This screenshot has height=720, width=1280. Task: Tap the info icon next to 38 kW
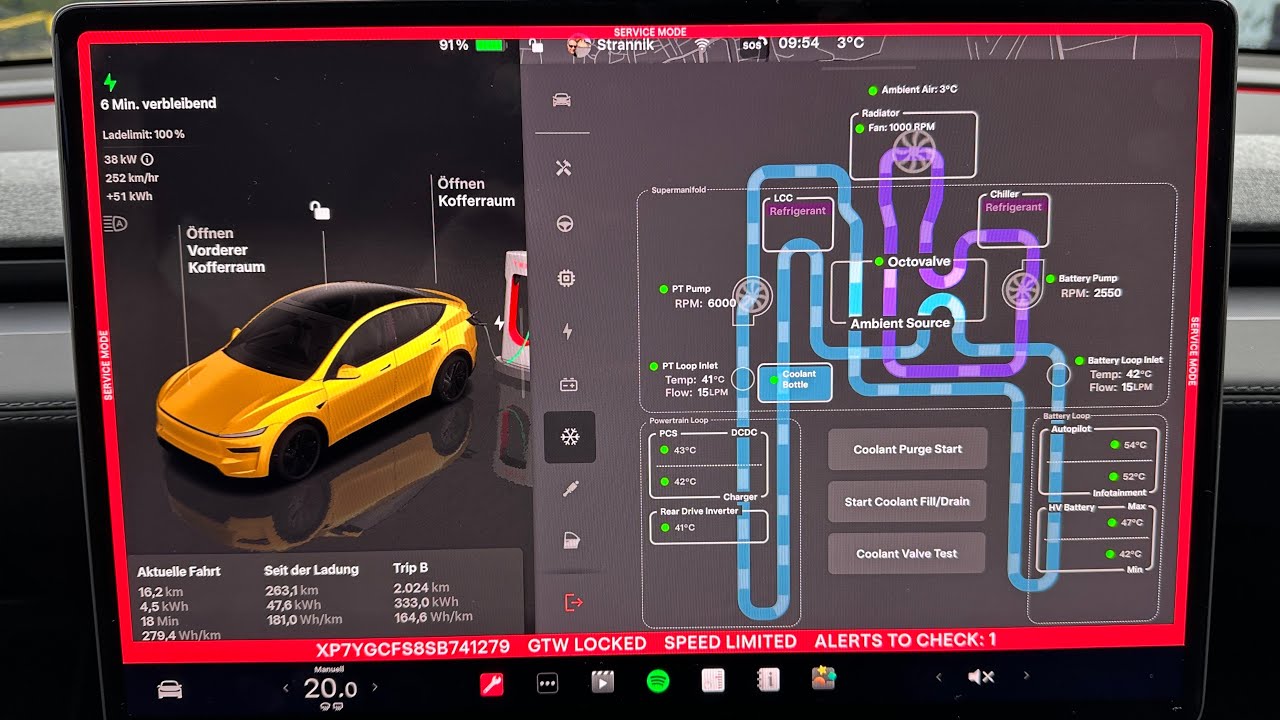tap(147, 159)
